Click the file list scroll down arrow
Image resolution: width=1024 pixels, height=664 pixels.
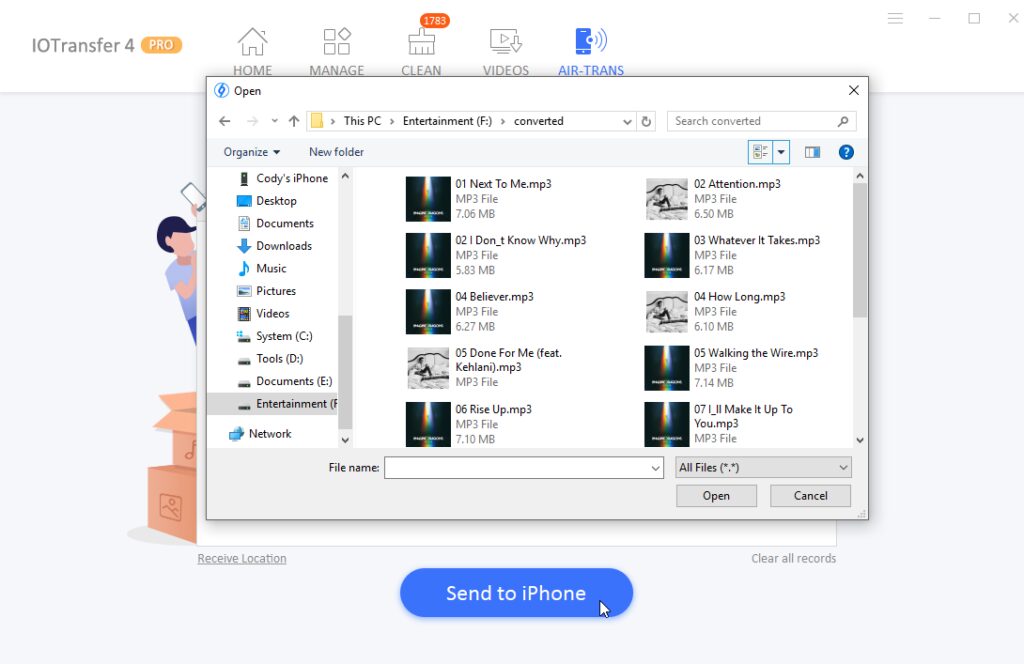click(x=860, y=441)
